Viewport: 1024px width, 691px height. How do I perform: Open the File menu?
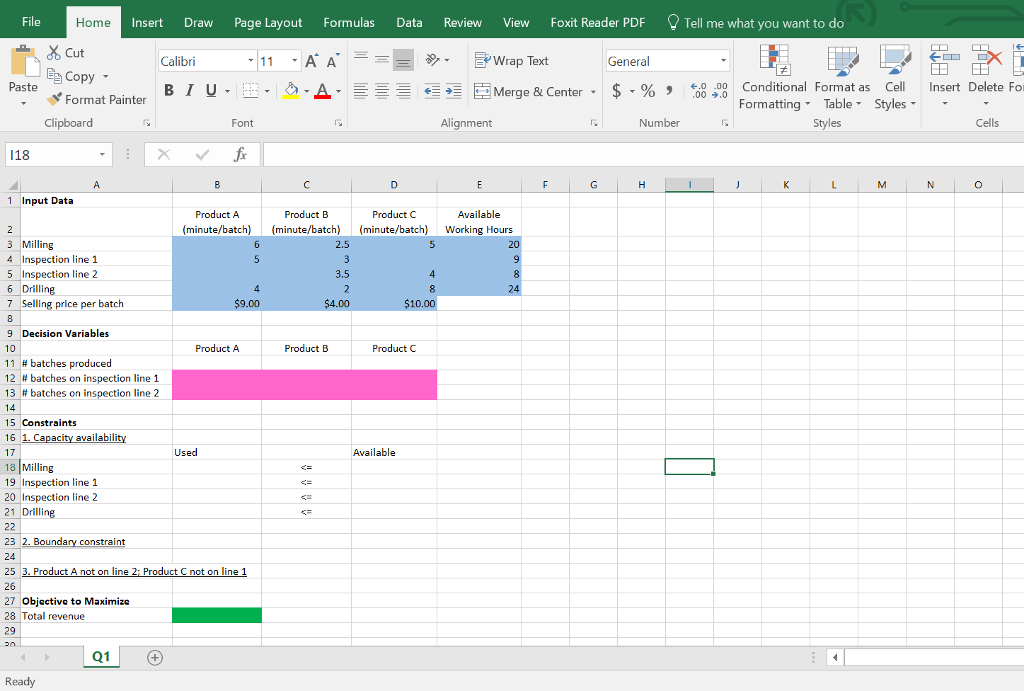tap(31, 22)
